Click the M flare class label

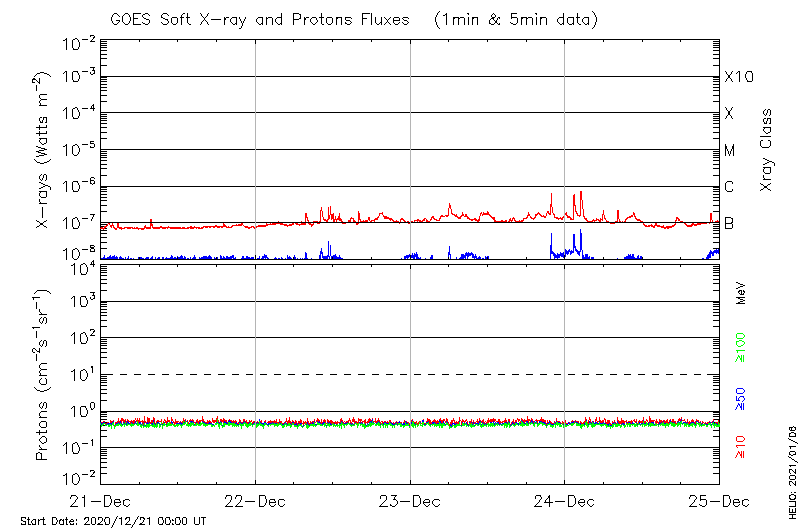click(x=730, y=151)
